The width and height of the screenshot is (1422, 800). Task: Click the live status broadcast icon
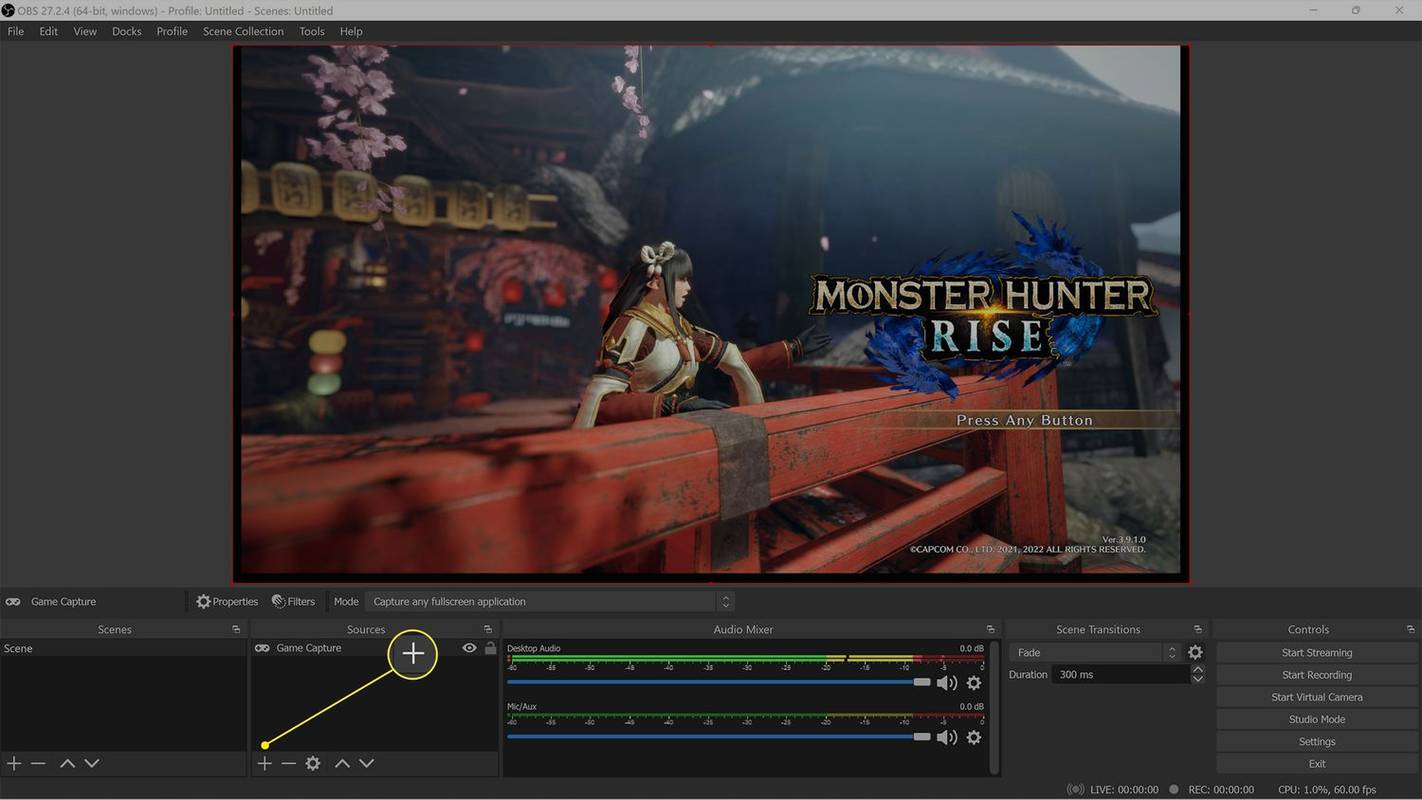click(x=1075, y=789)
